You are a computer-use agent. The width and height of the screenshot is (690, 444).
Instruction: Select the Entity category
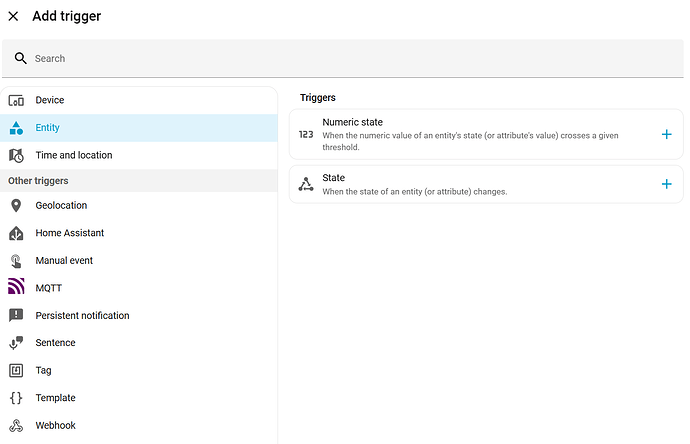[x=47, y=128]
